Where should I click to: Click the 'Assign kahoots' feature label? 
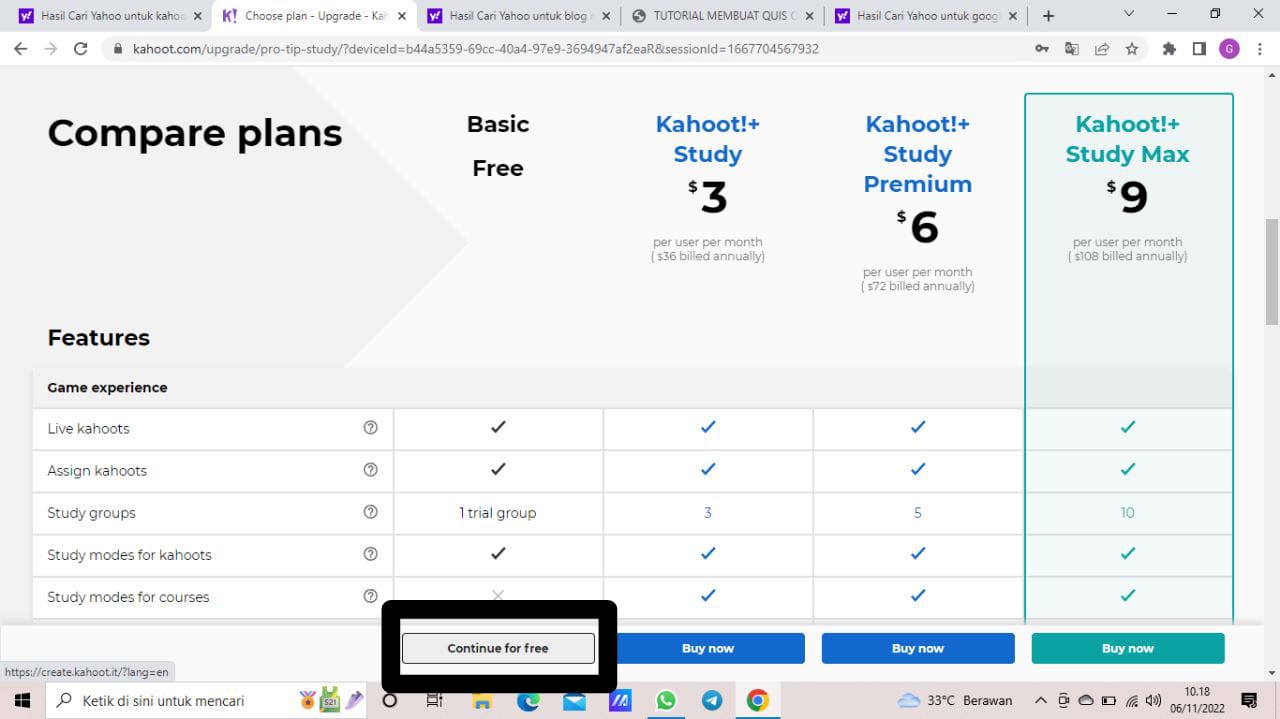(x=97, y=470)
